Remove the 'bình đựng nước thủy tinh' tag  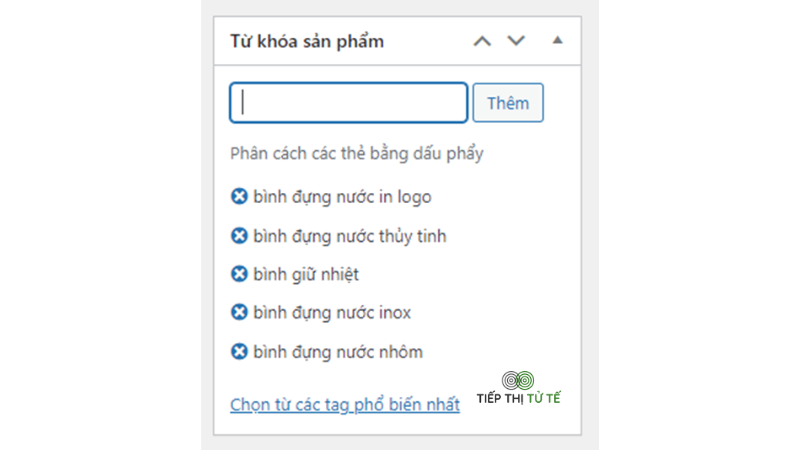tap(239, 236)
